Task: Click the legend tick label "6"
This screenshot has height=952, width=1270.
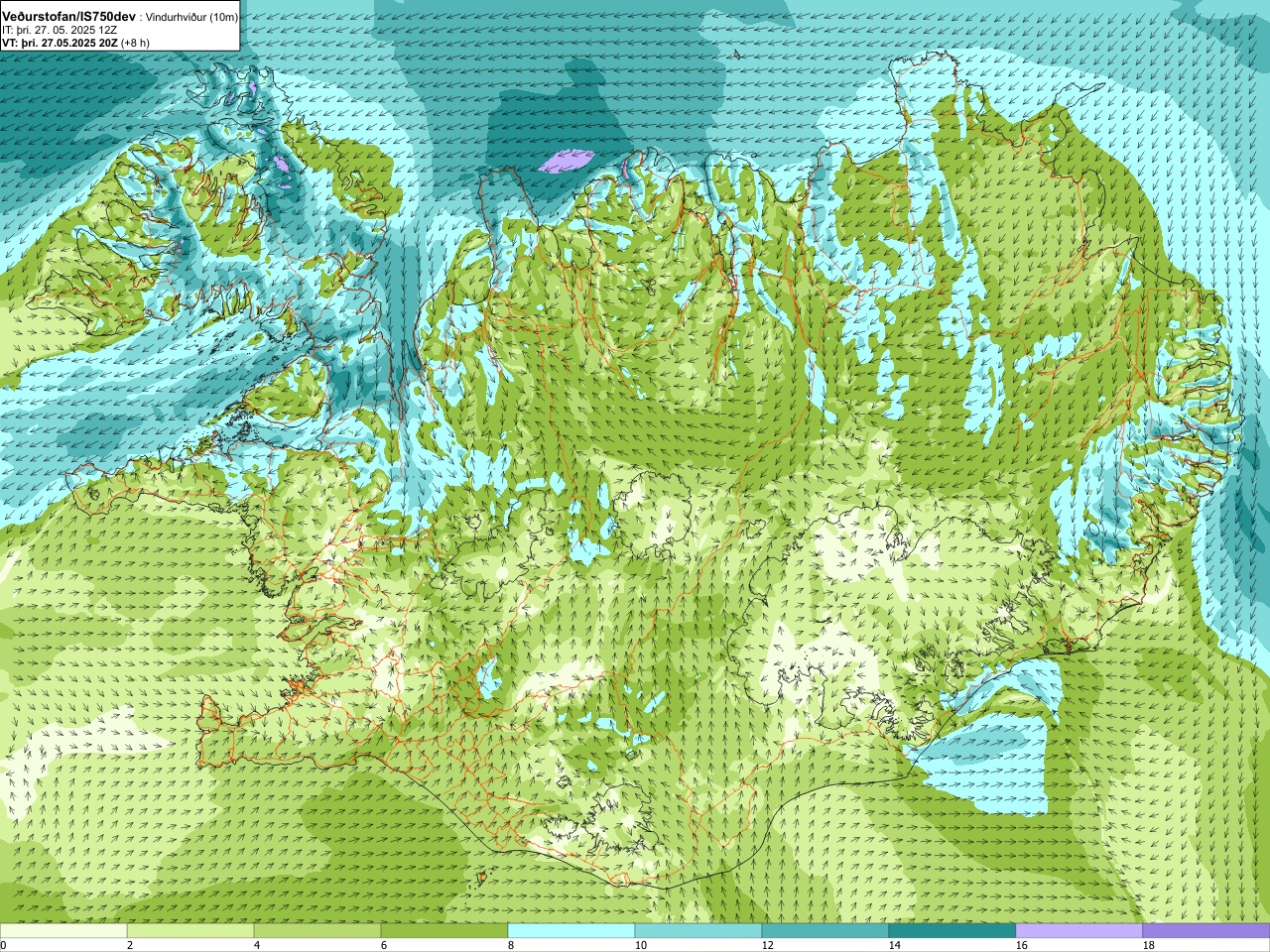Action: tap(384, 945)
